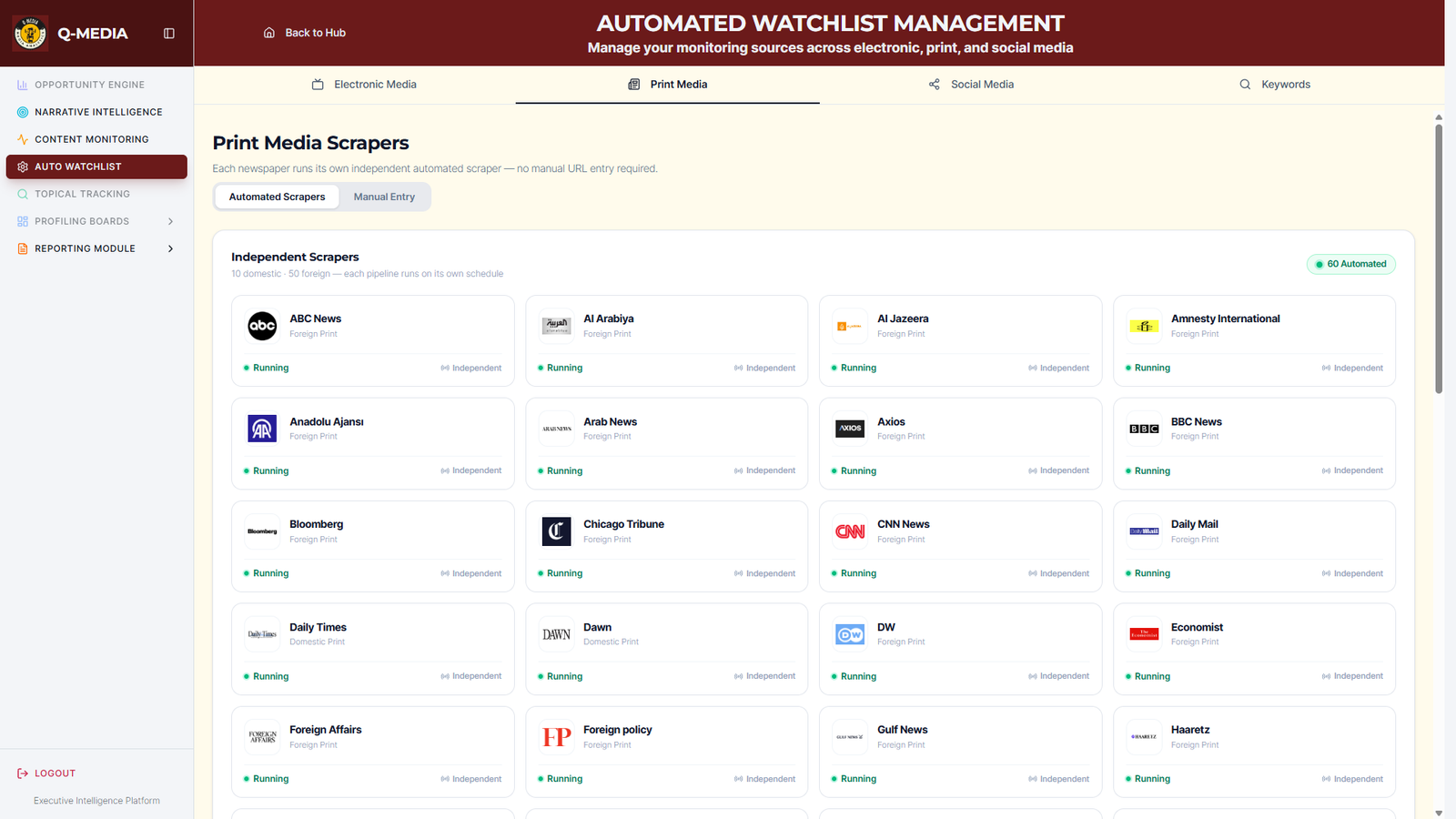Screen dimensions: 1456x819
Task: Click the Independent label on Economist card
Action: (1352, 676)
